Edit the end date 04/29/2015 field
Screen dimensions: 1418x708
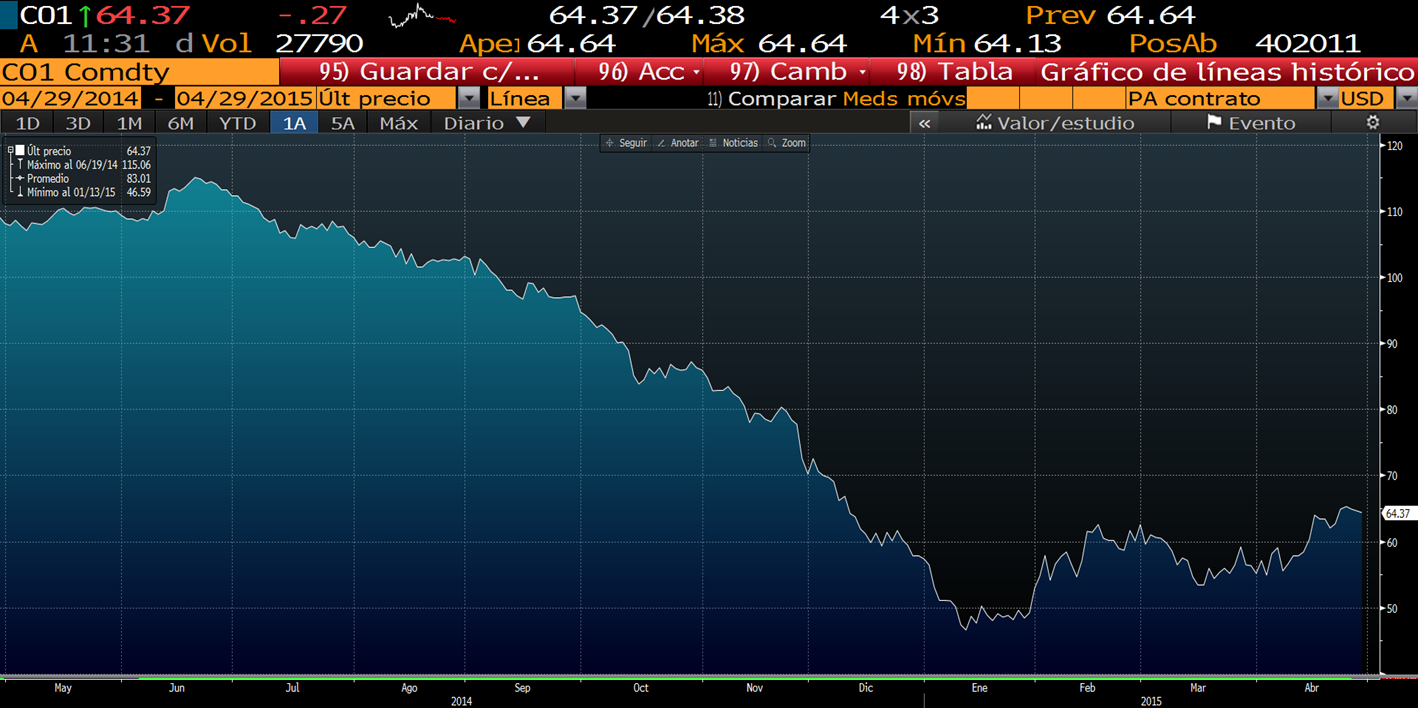[x=245, y=98]
